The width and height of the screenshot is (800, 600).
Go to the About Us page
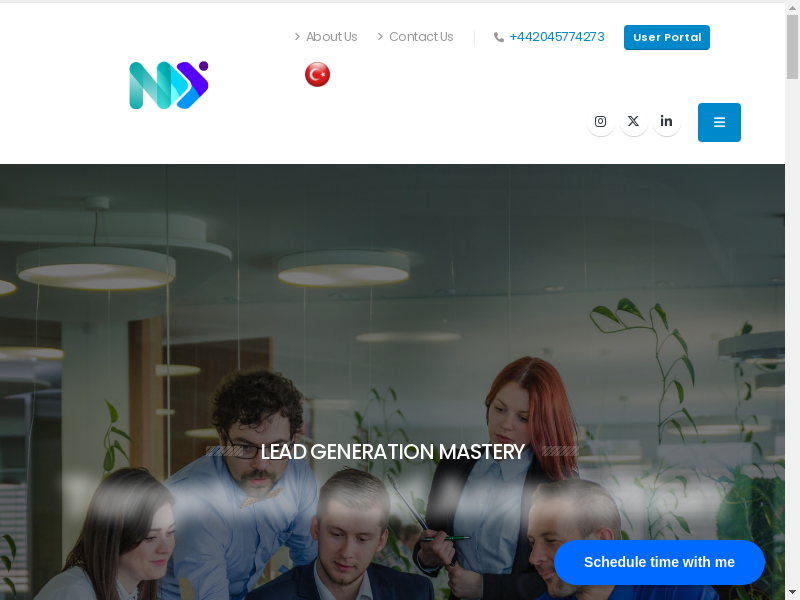[x=332, y=37]
